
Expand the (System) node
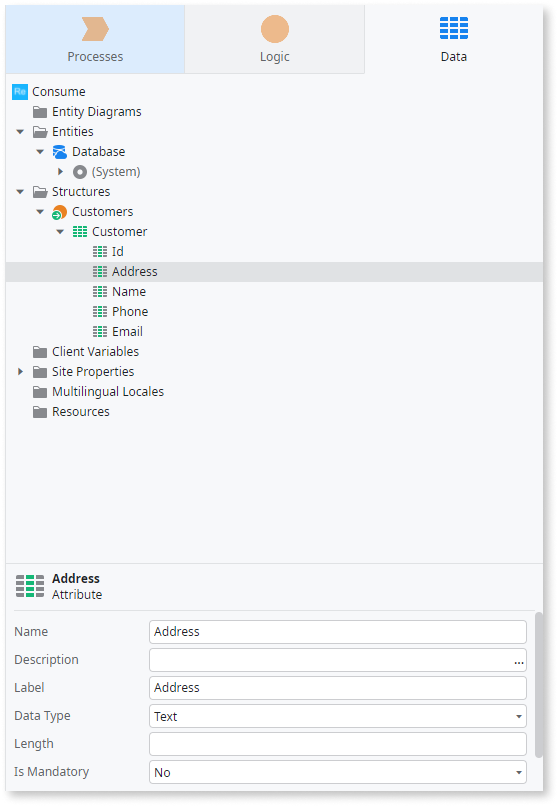pyautogui.click(x=60, y=172)
